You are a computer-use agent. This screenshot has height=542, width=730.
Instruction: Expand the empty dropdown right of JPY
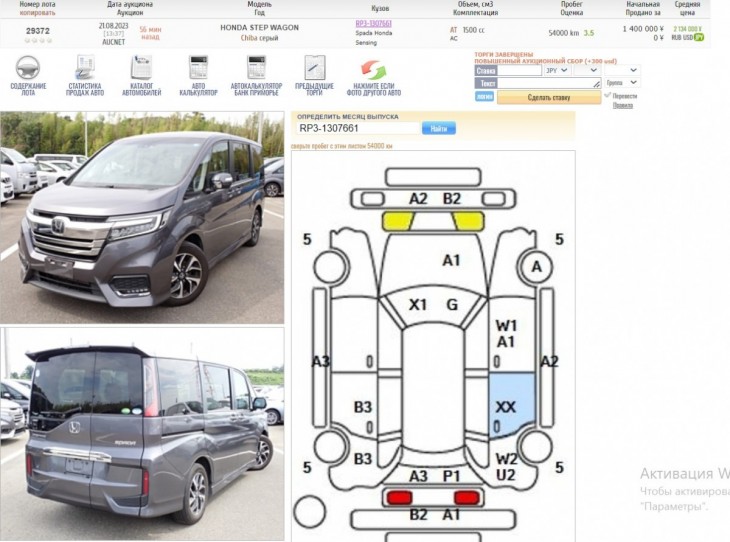[x=586, y=70]
